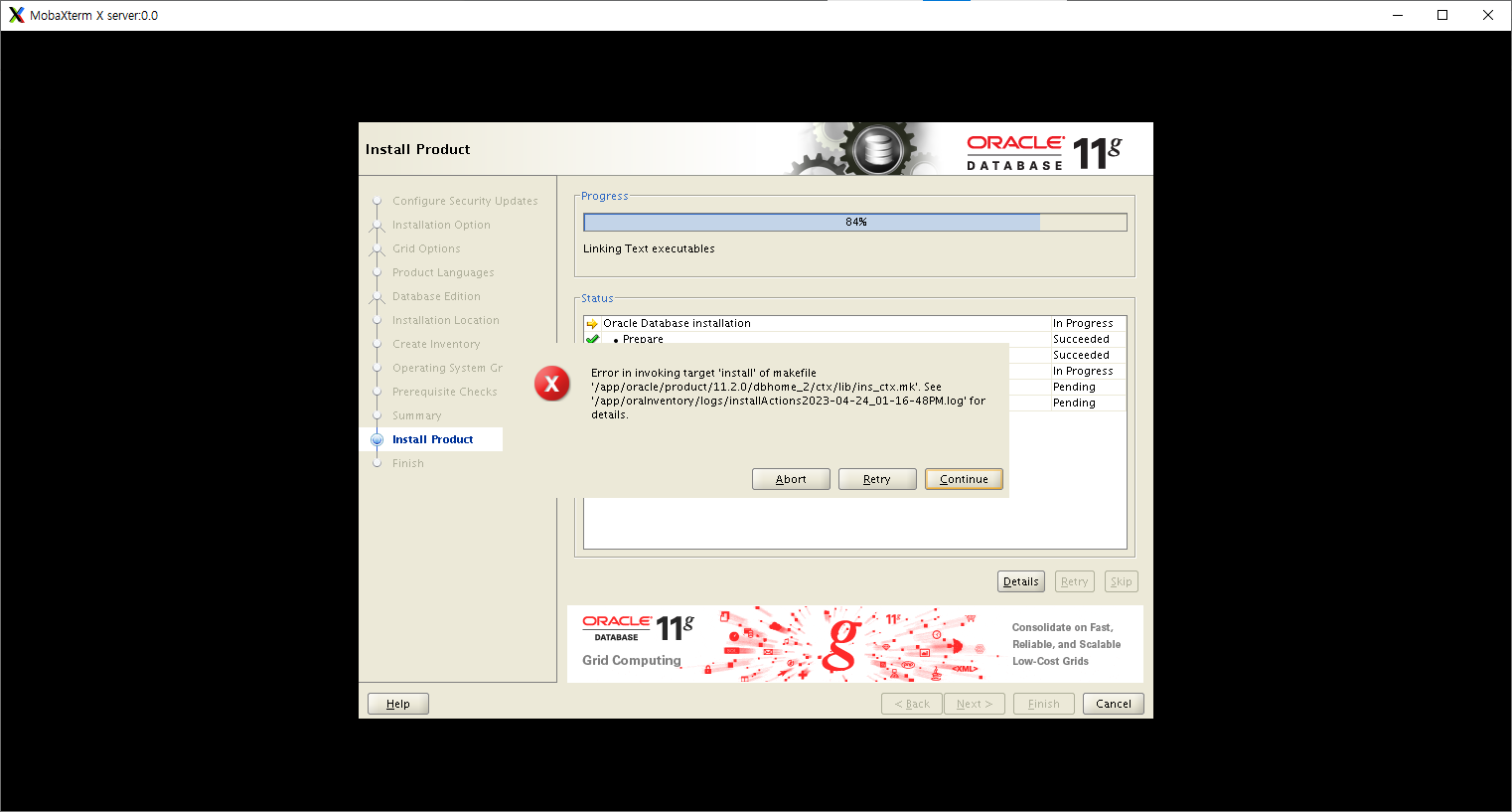The height and width of the screenshot is (812, 1512).
Task: Abort the installation in error dialog
Action: pos(791,479)
